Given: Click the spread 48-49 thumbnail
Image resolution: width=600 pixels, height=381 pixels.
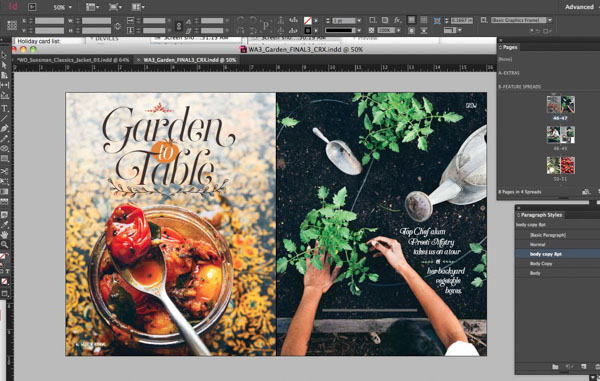Looking at the screenshot, I should (x=561, y=135).
